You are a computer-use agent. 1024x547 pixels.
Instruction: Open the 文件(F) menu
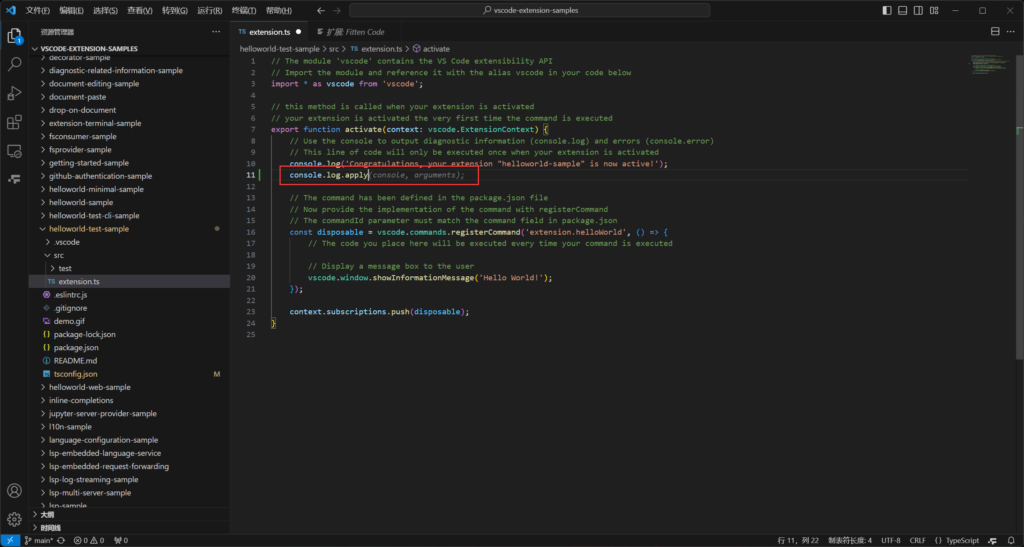37,10
